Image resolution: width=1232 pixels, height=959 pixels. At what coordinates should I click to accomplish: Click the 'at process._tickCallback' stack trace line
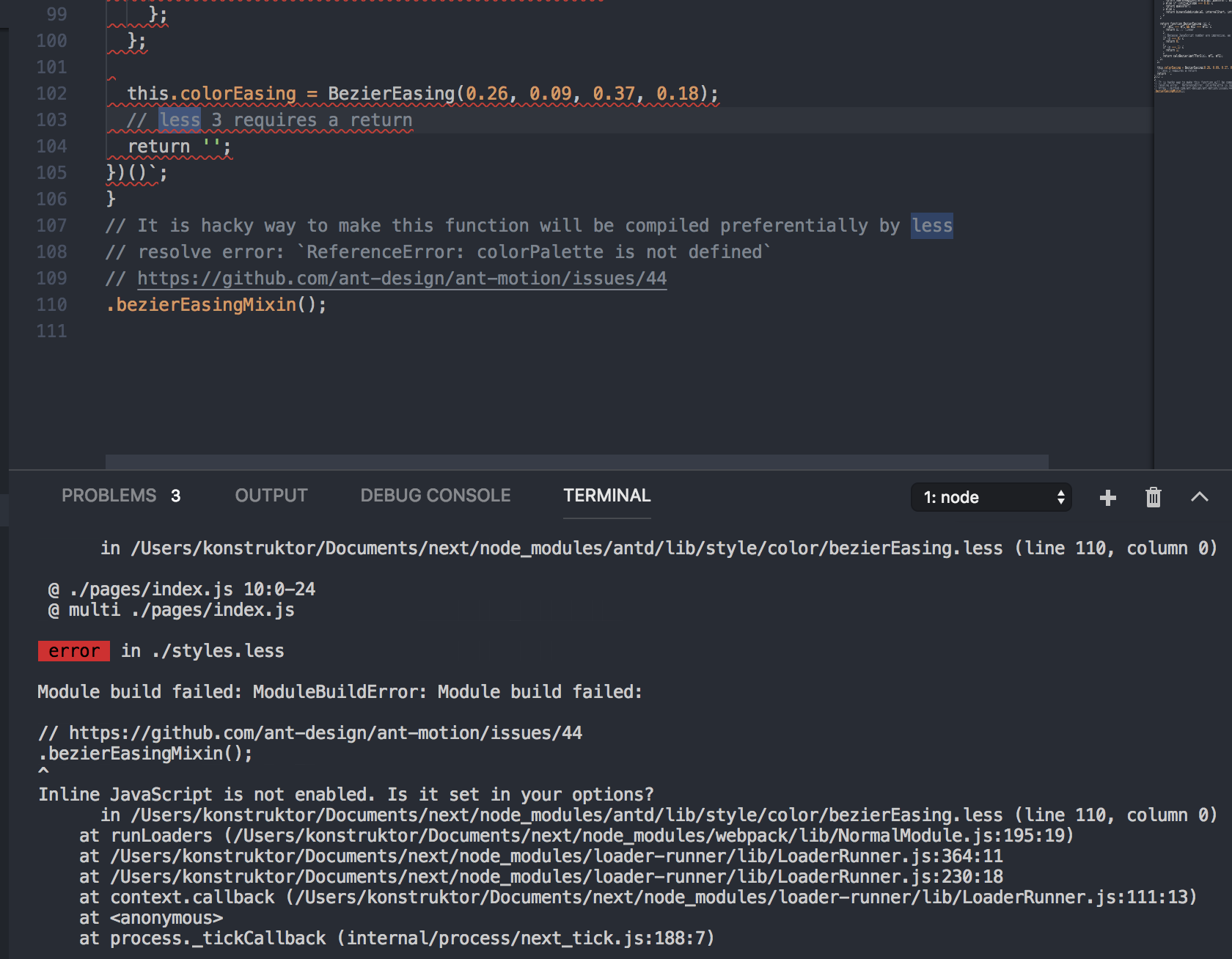pyautogui.click(x=397, y=938)
